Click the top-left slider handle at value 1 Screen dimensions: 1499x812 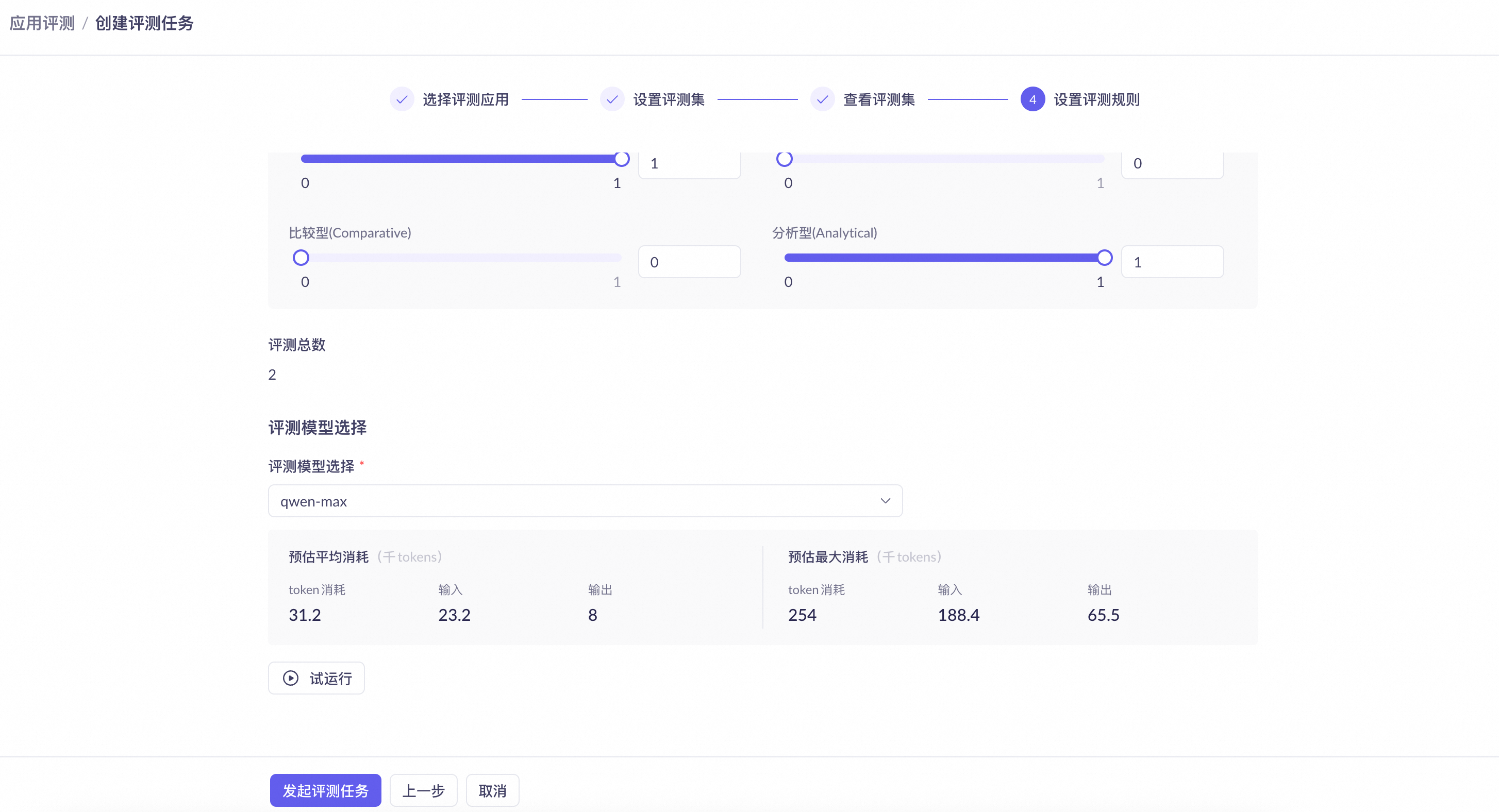[622, 159]
